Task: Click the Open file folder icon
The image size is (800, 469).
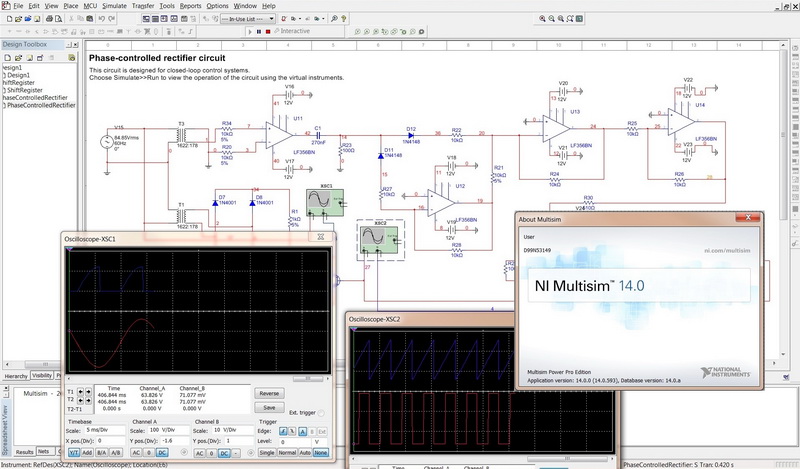Action: 18,19
